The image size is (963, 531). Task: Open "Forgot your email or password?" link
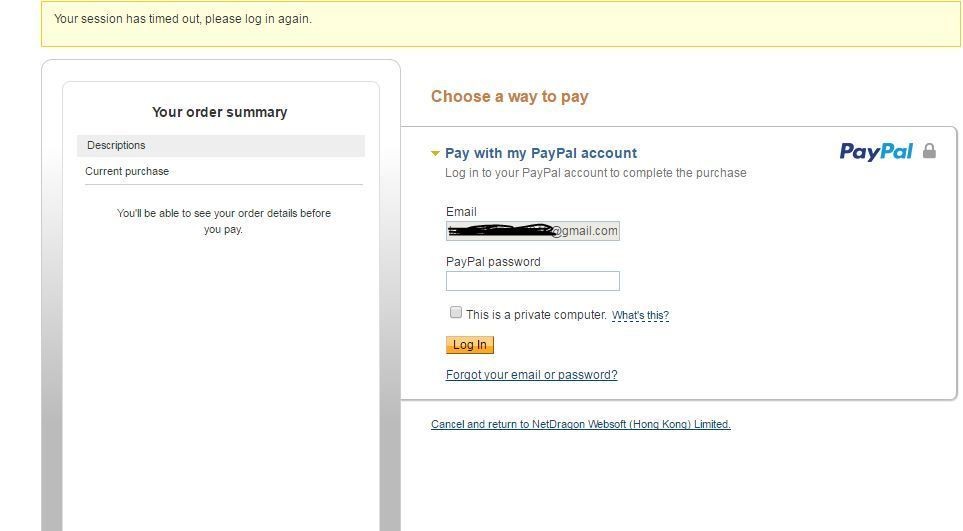pyautogui.click(x=531, y=375)
